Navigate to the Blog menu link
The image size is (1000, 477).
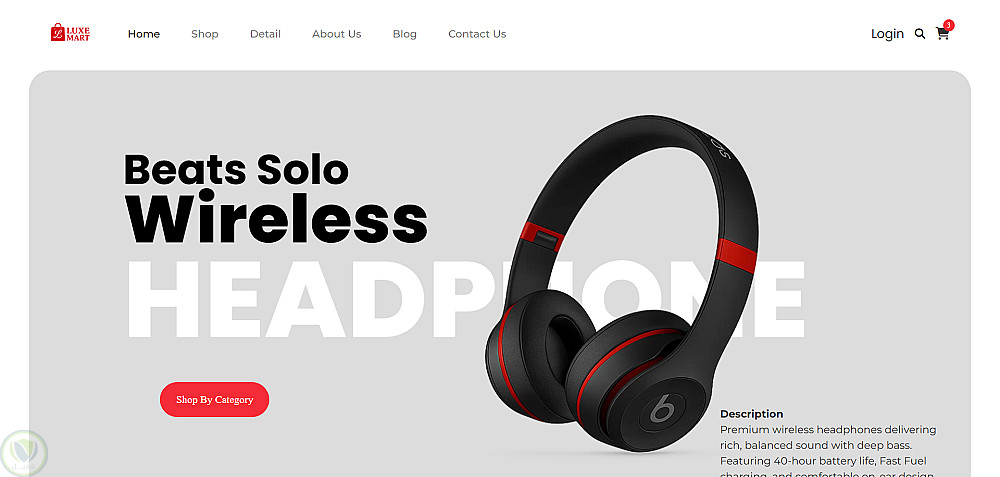[404, 34]
